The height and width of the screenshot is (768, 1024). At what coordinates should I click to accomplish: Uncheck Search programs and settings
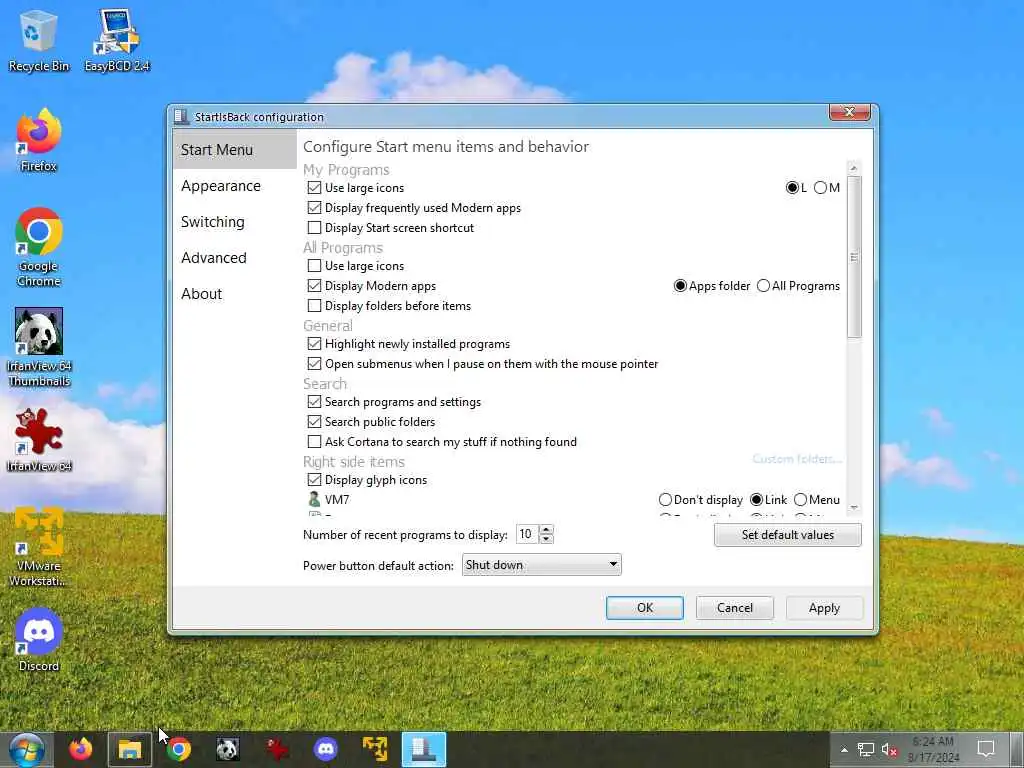pyautogui.click(x=314, y=402)
